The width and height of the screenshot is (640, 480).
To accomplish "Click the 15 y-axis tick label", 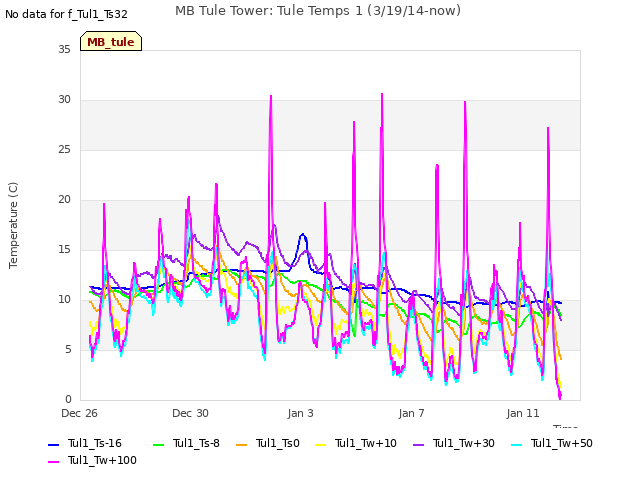I will (64, 250).
